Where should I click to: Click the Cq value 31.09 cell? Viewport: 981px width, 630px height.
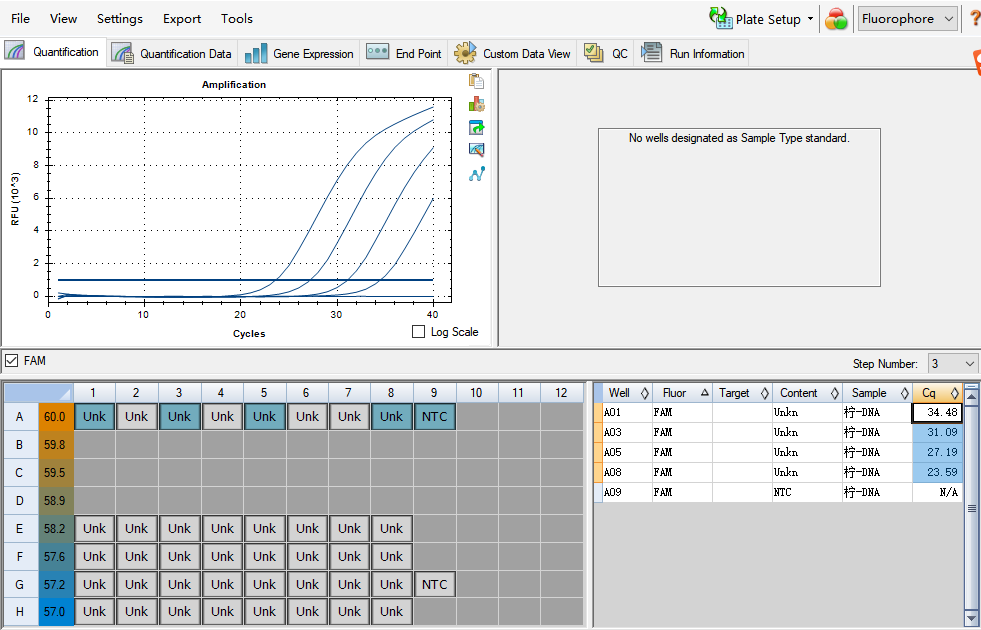coord(937,432)
